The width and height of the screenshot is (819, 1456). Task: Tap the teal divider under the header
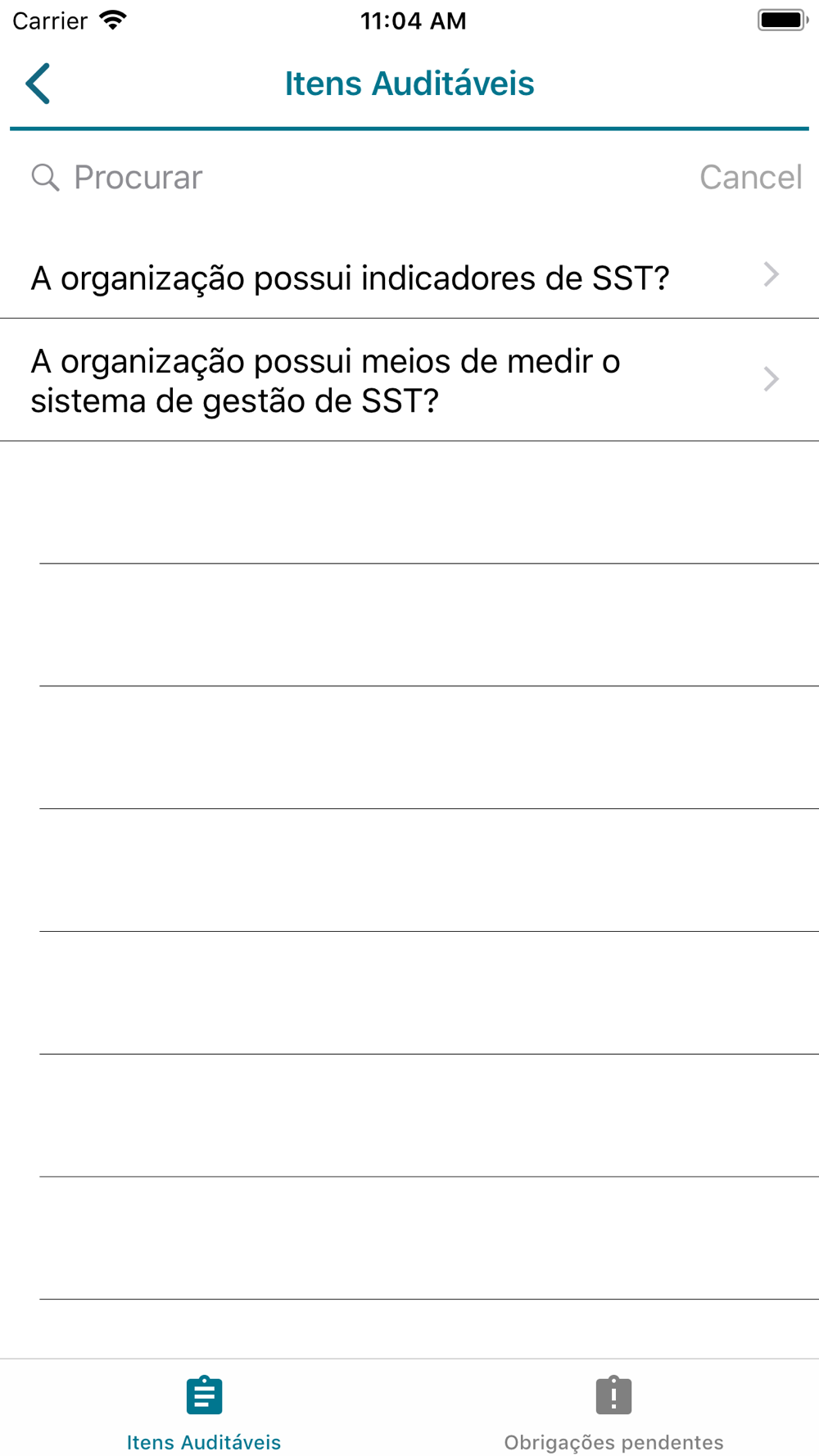tap(409, 129)
